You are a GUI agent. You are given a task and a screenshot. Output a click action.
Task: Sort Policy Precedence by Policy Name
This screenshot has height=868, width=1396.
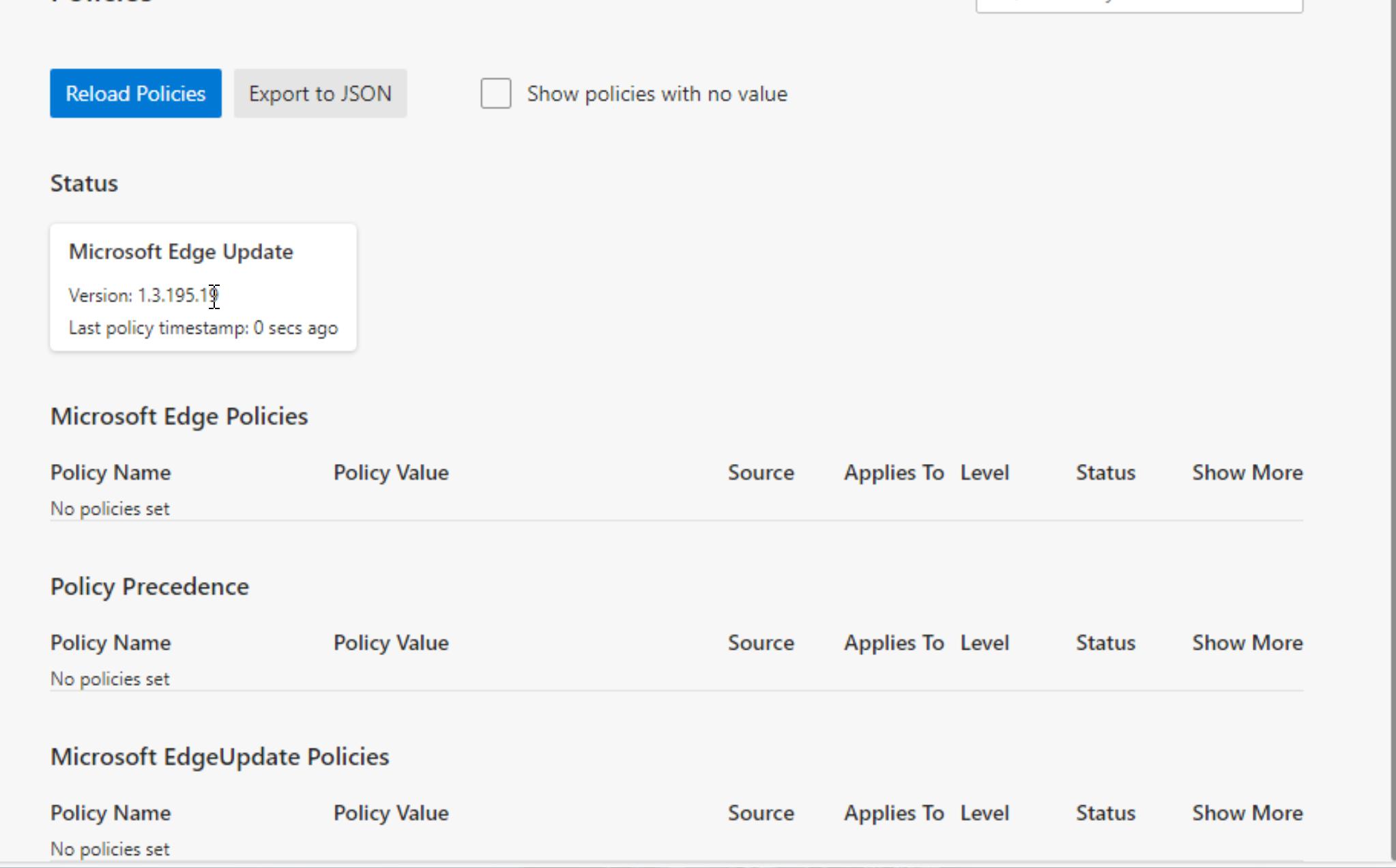pos(110,642)
